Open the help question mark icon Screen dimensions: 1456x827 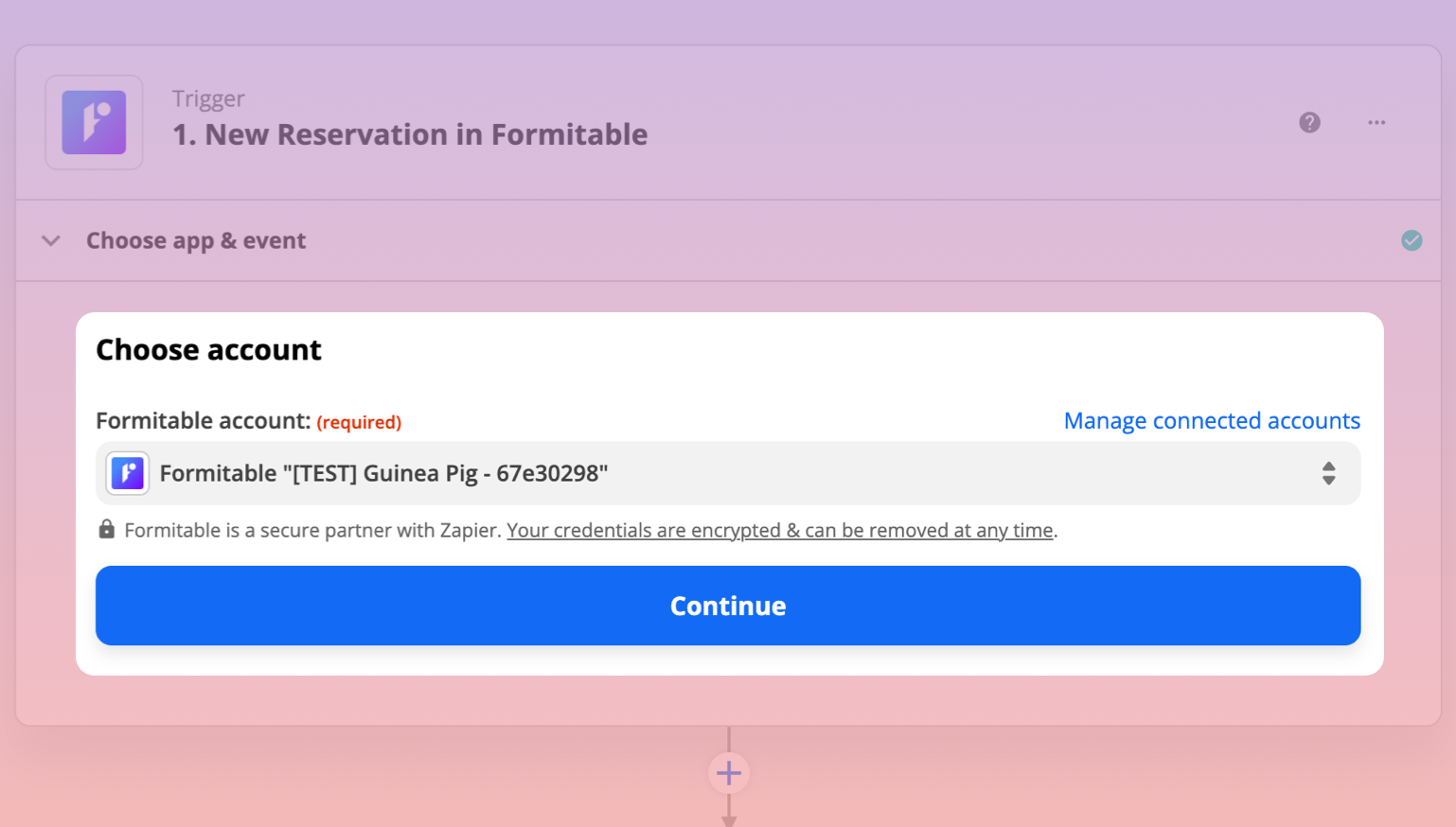[x=1309, y=122]
